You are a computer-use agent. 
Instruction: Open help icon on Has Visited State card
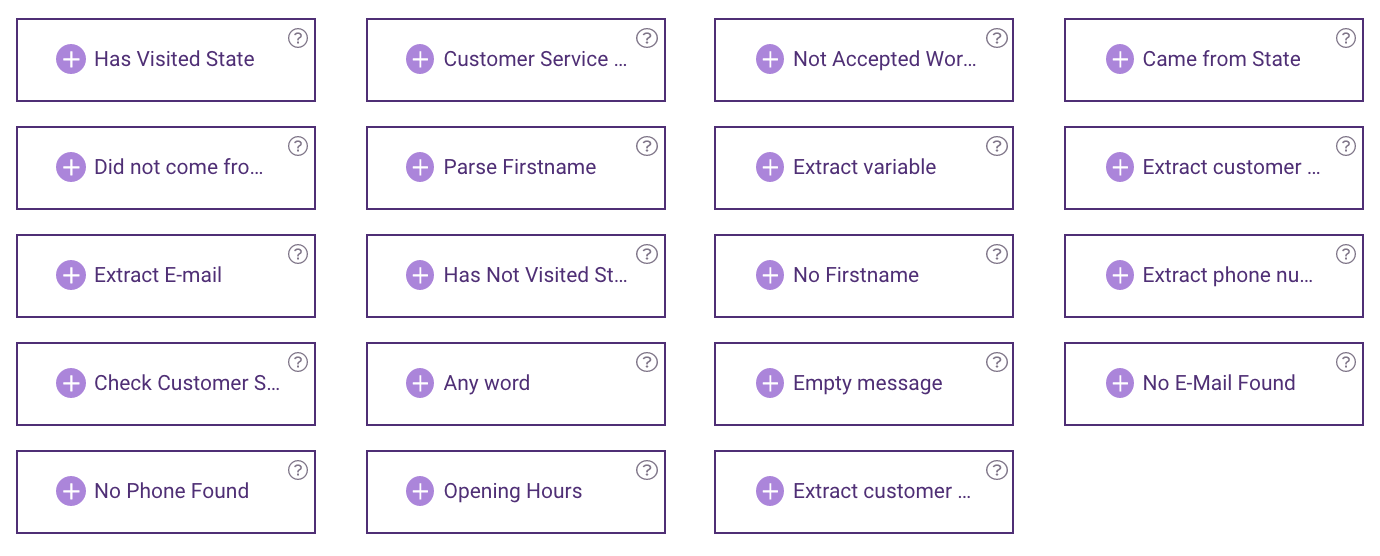(x=298, y=39)
